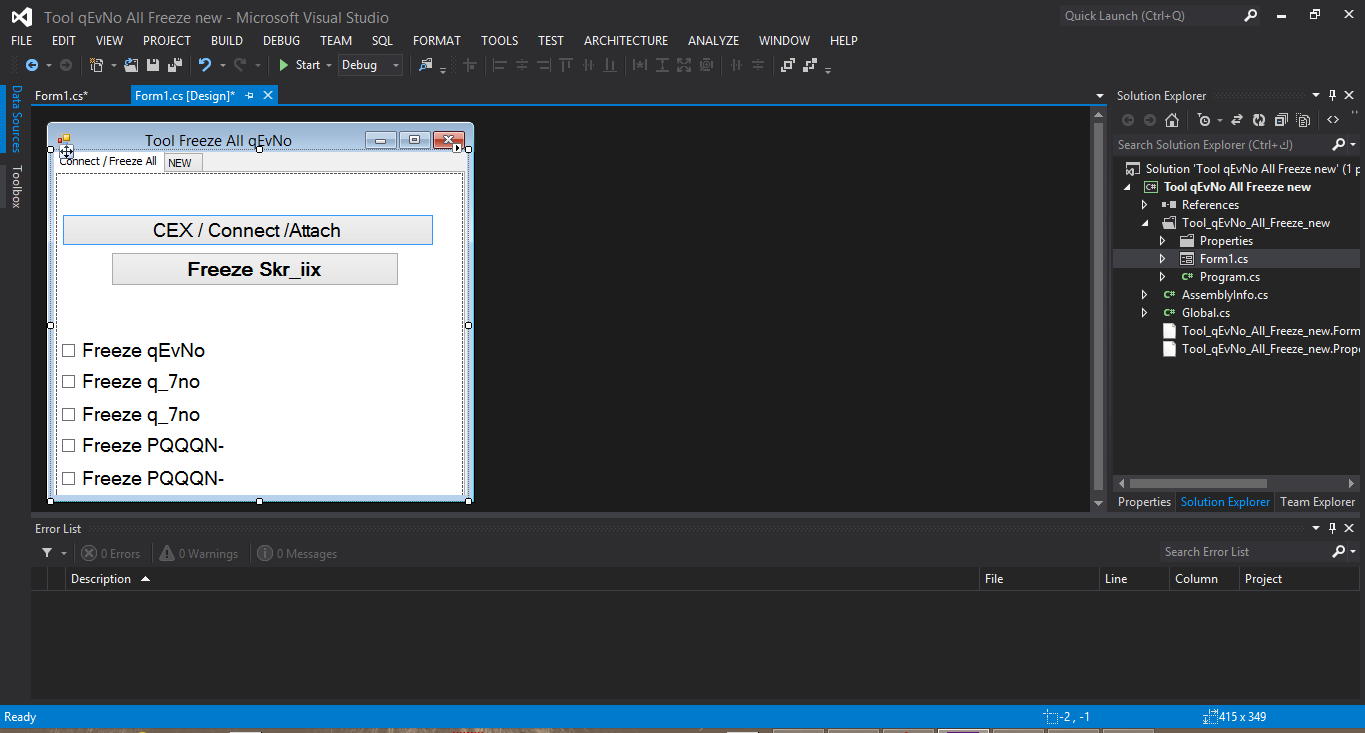
Task: Collapse the Tool_qEvNo_All_Freeze_new folder node
Action: point(1145,223)
